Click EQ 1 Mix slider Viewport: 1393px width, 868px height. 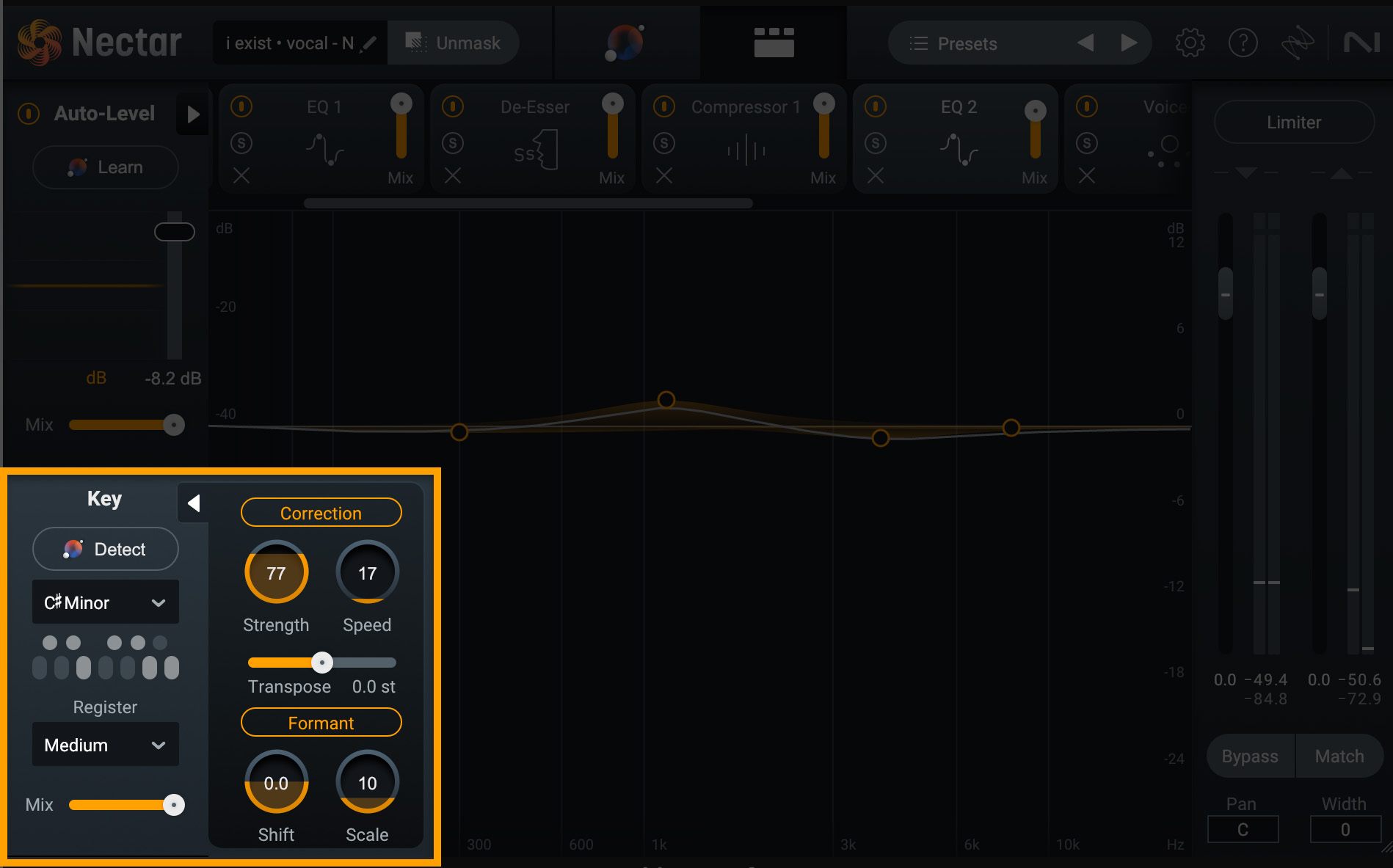pyautogui.click(x=401, y=125)
